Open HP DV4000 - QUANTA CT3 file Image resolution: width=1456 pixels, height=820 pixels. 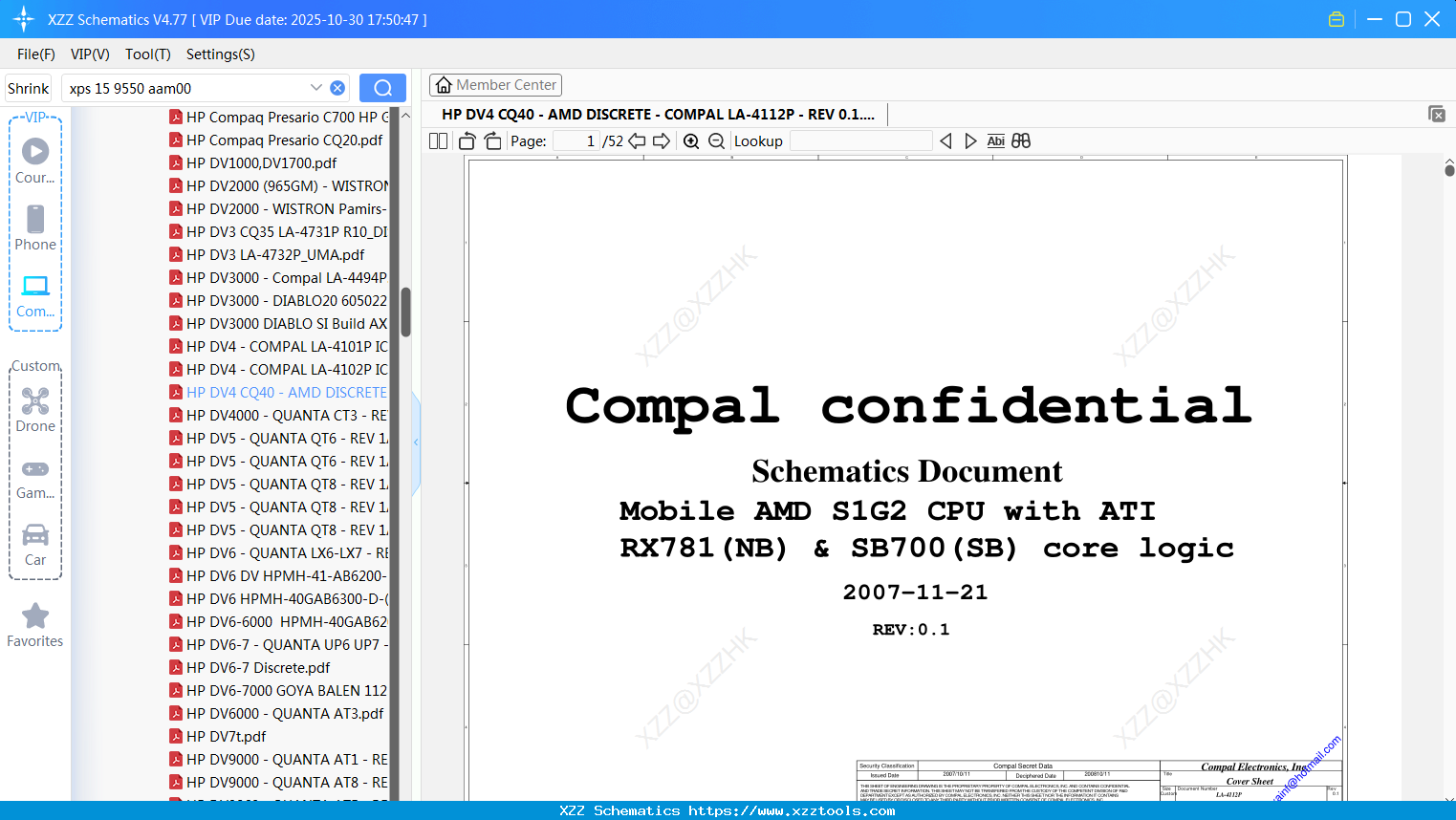pos(278,416)
